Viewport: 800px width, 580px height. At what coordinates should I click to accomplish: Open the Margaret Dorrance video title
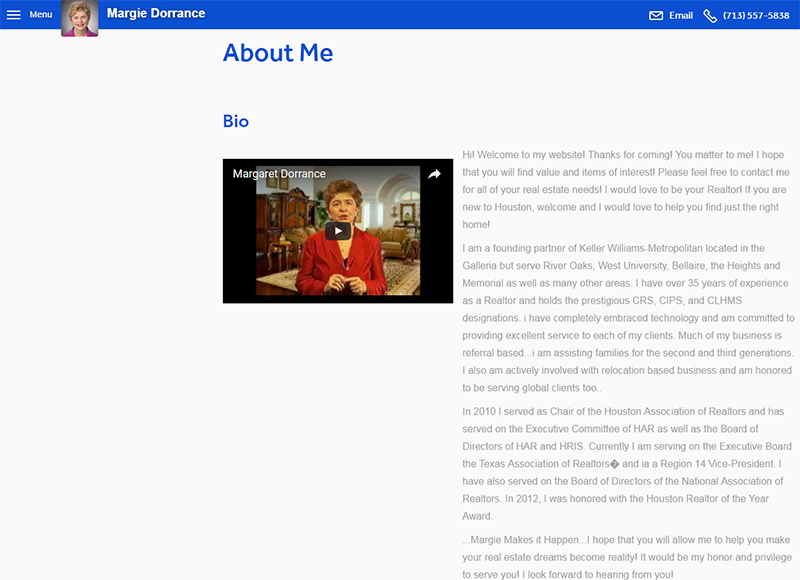(279, 174)
